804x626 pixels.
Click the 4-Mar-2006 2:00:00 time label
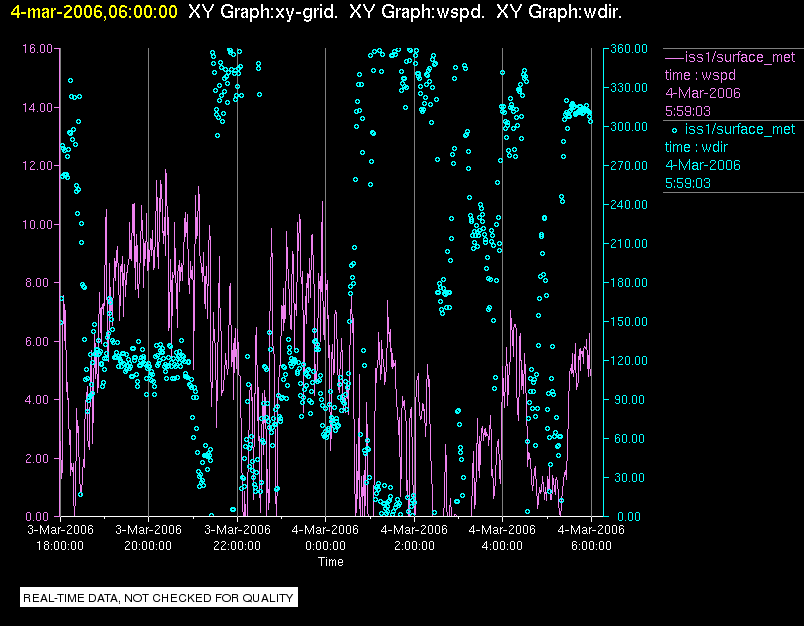(414, 537)
